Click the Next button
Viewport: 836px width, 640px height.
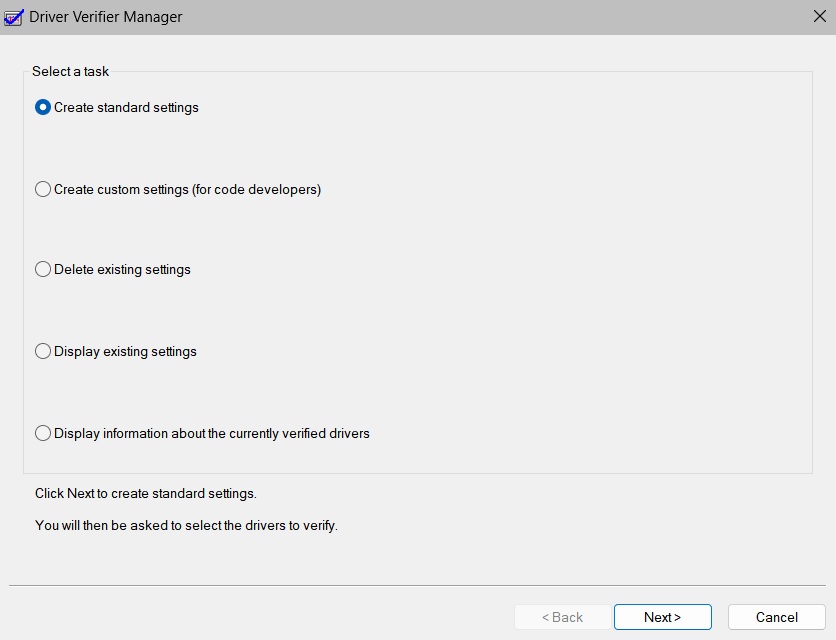tap(662, 617)
